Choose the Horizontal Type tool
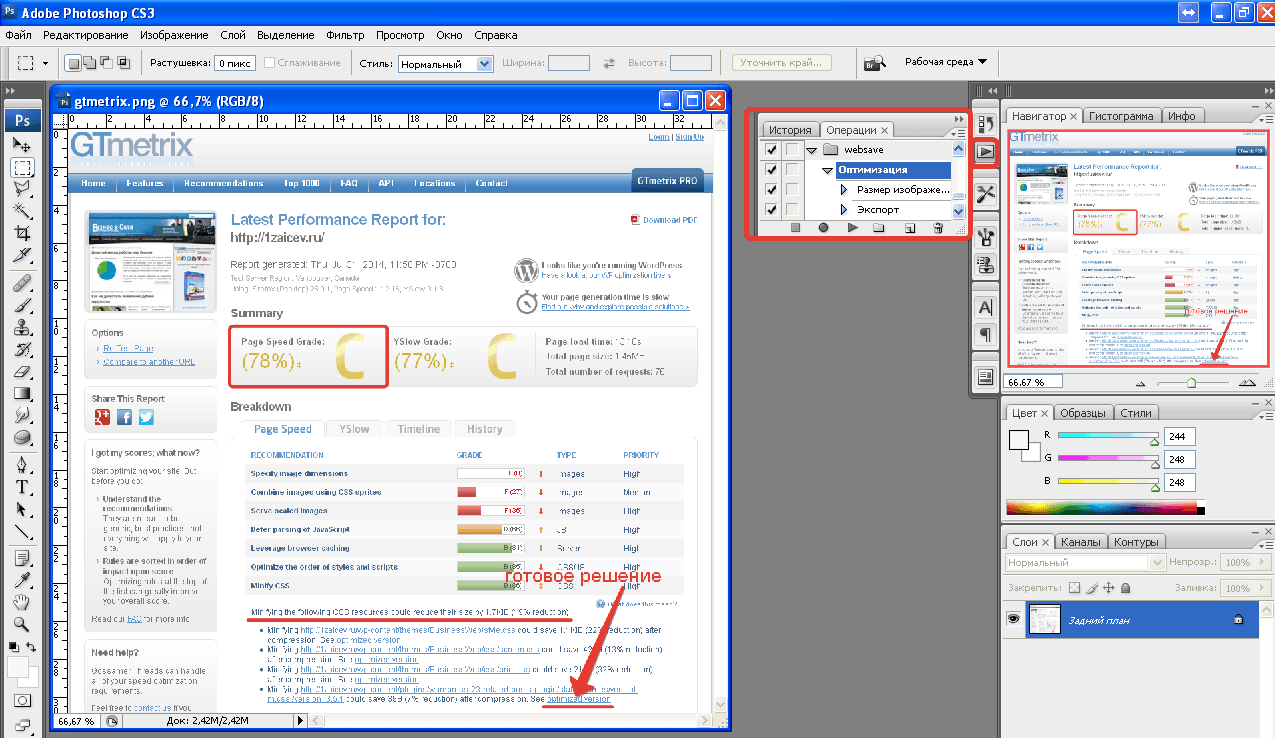The image size is (1275, 738). 22,488
